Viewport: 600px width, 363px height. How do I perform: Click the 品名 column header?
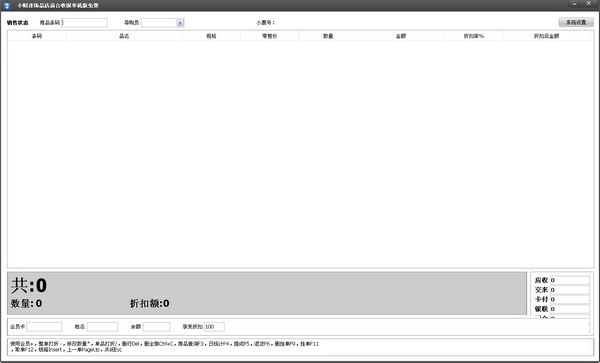tap(124, 36)
